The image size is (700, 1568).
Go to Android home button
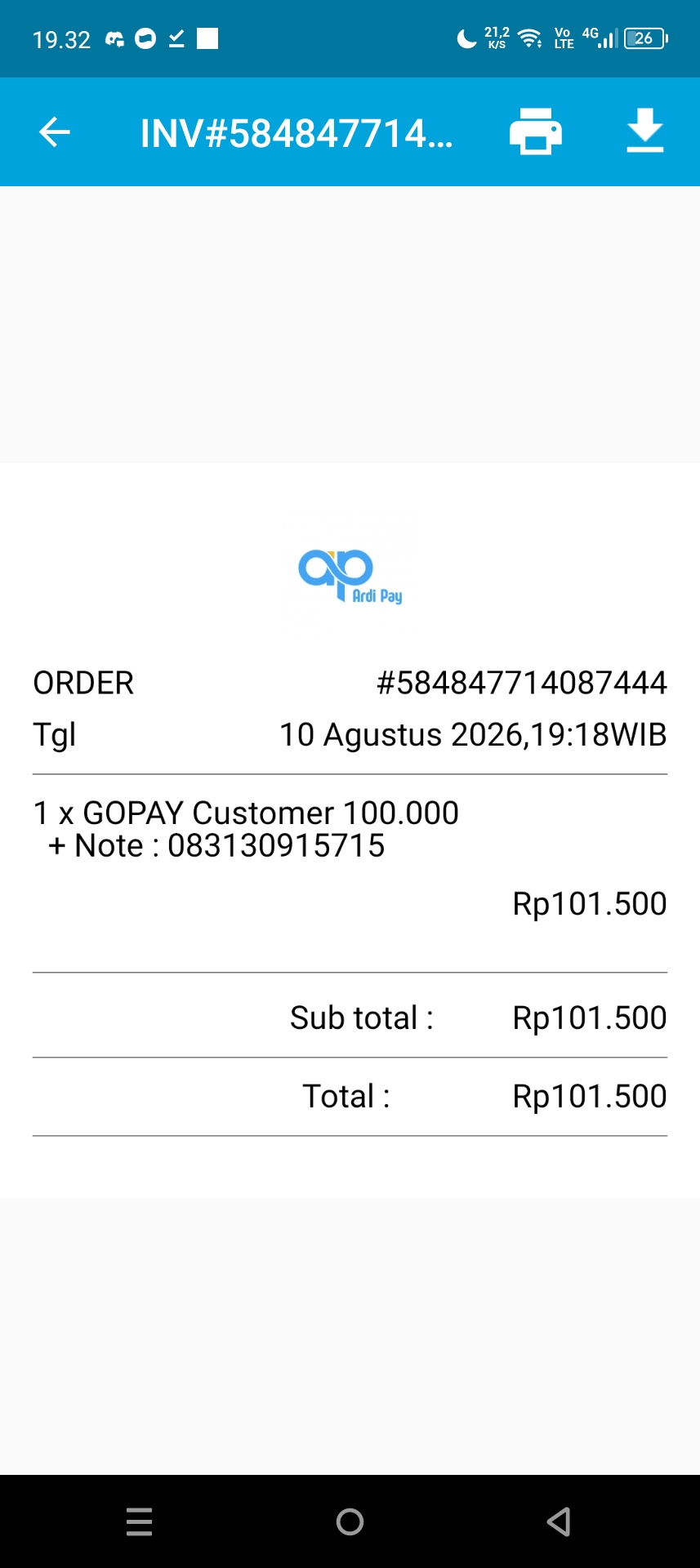coord(350,1521)
